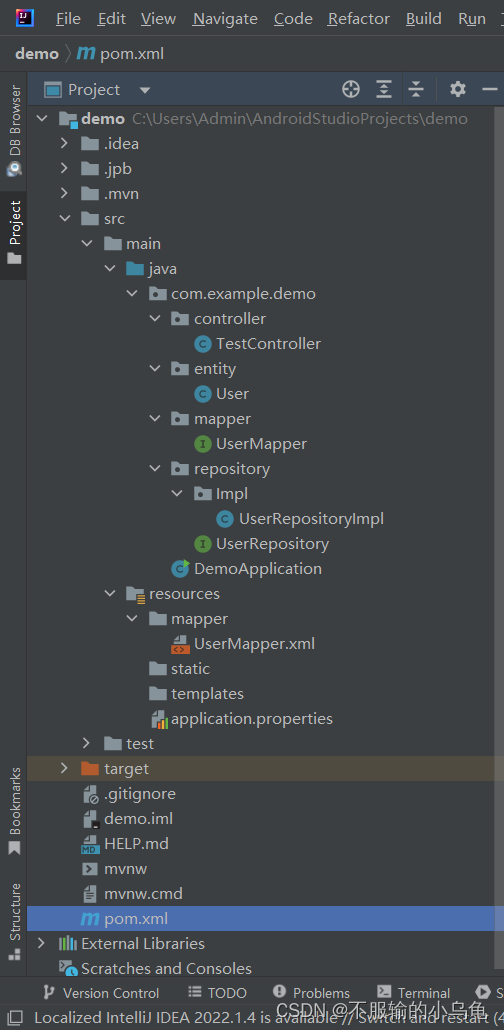This screenshot has width=504, height=1030.
Task: Select TestController class icon
Action: (203, 344)
